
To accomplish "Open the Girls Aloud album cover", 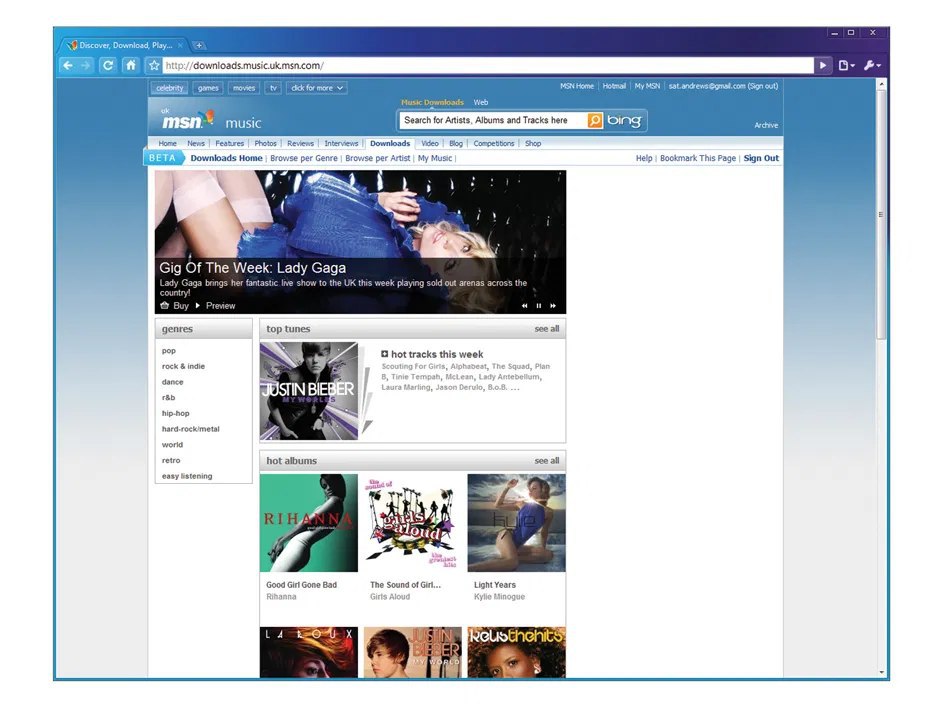I will point(413,523).
